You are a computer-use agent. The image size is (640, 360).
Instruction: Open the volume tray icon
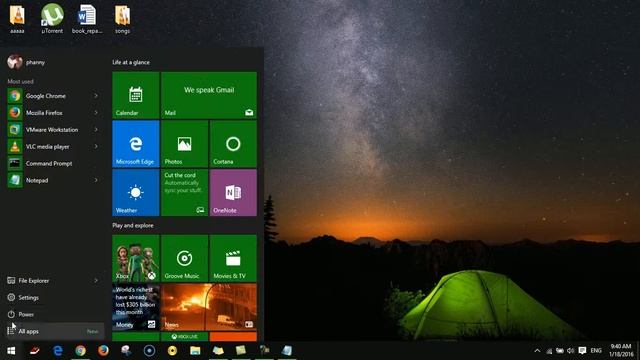click(571, 351)
